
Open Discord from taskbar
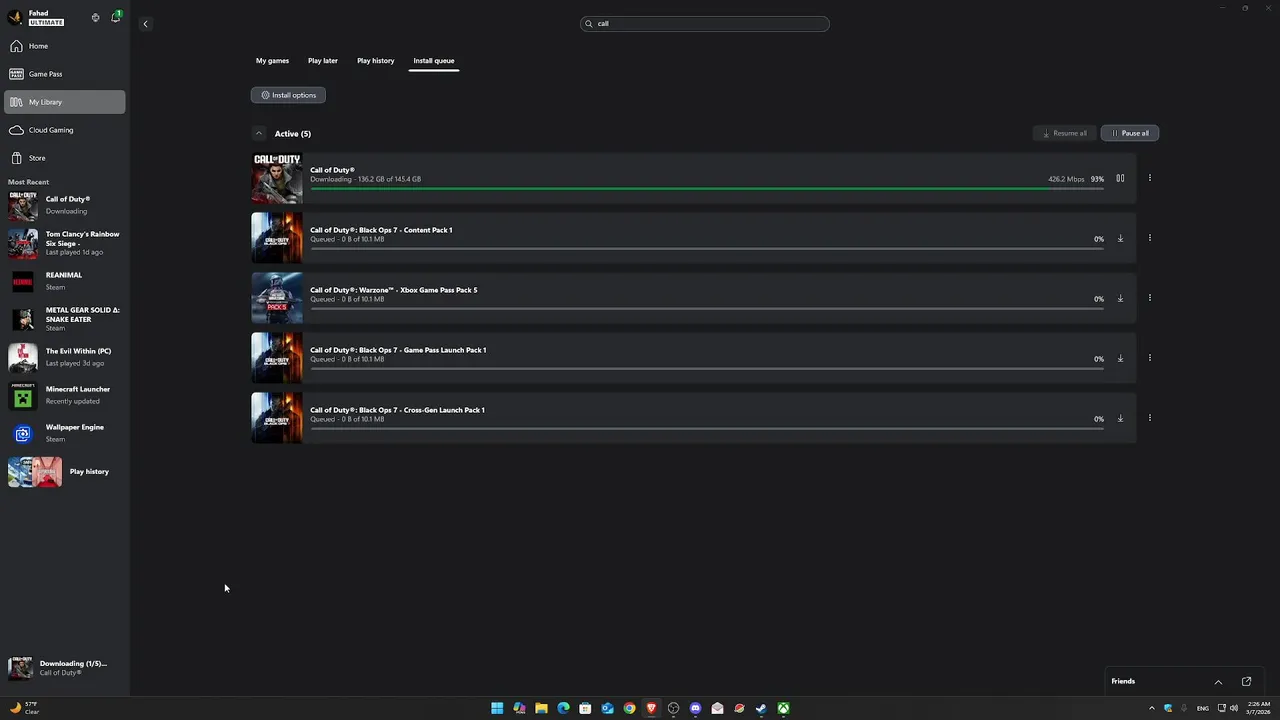pos(695,708)
